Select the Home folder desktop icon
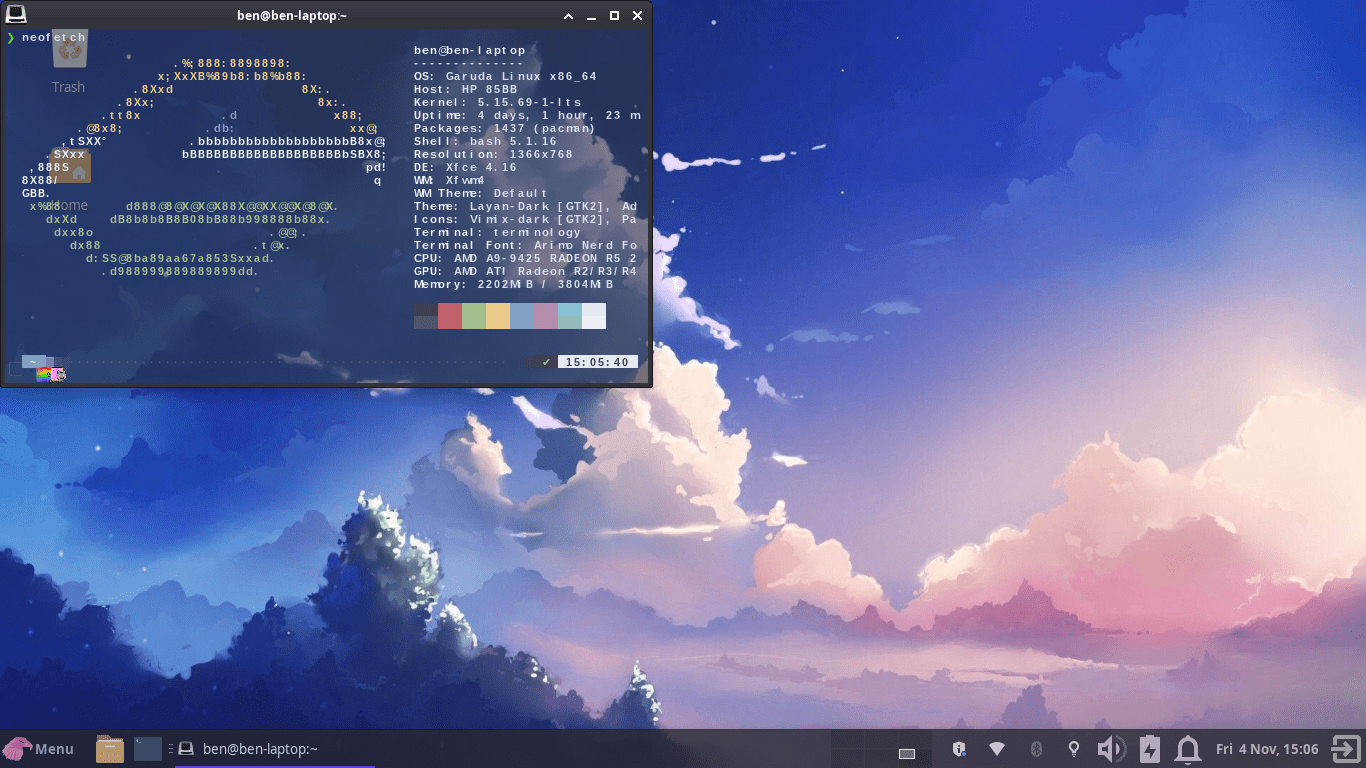The image size is (1366, 768). 69,180
